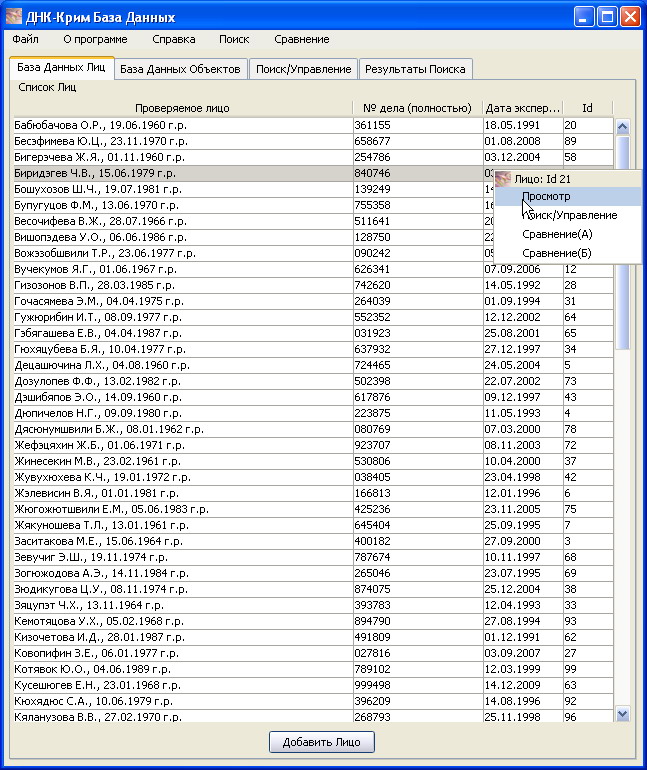
Task: Select row Котявок Ю.О., 04.06.1989 г.р.
Action: [313, 669]
